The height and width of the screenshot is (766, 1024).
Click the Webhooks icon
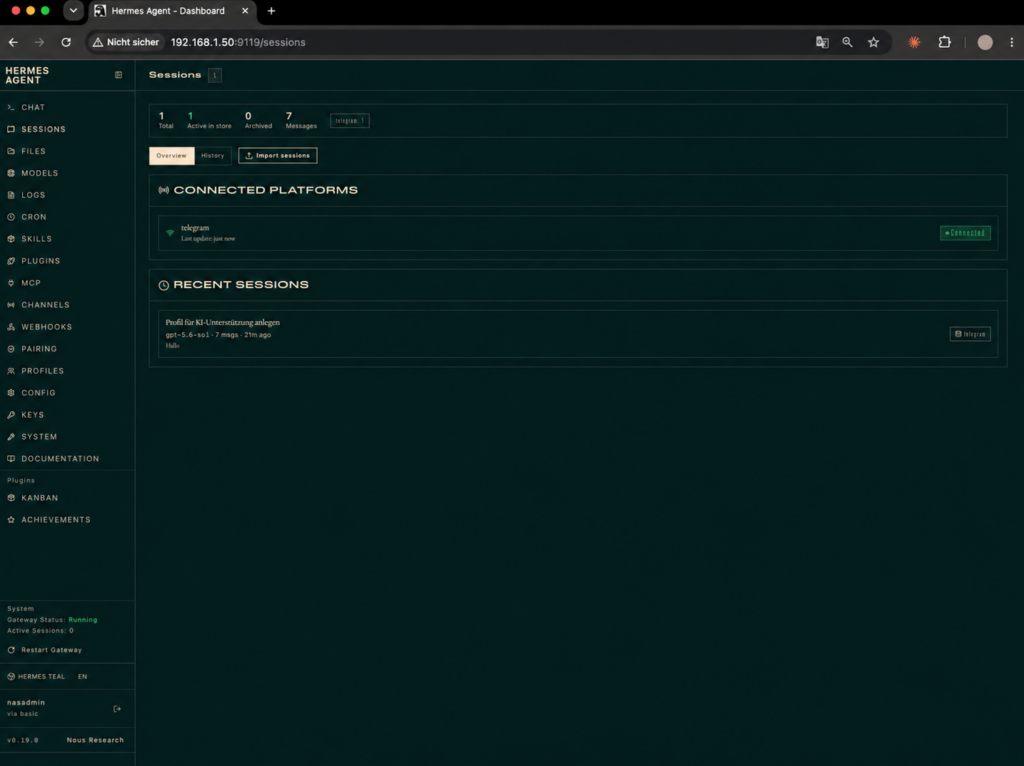click(x=11, y=327)
